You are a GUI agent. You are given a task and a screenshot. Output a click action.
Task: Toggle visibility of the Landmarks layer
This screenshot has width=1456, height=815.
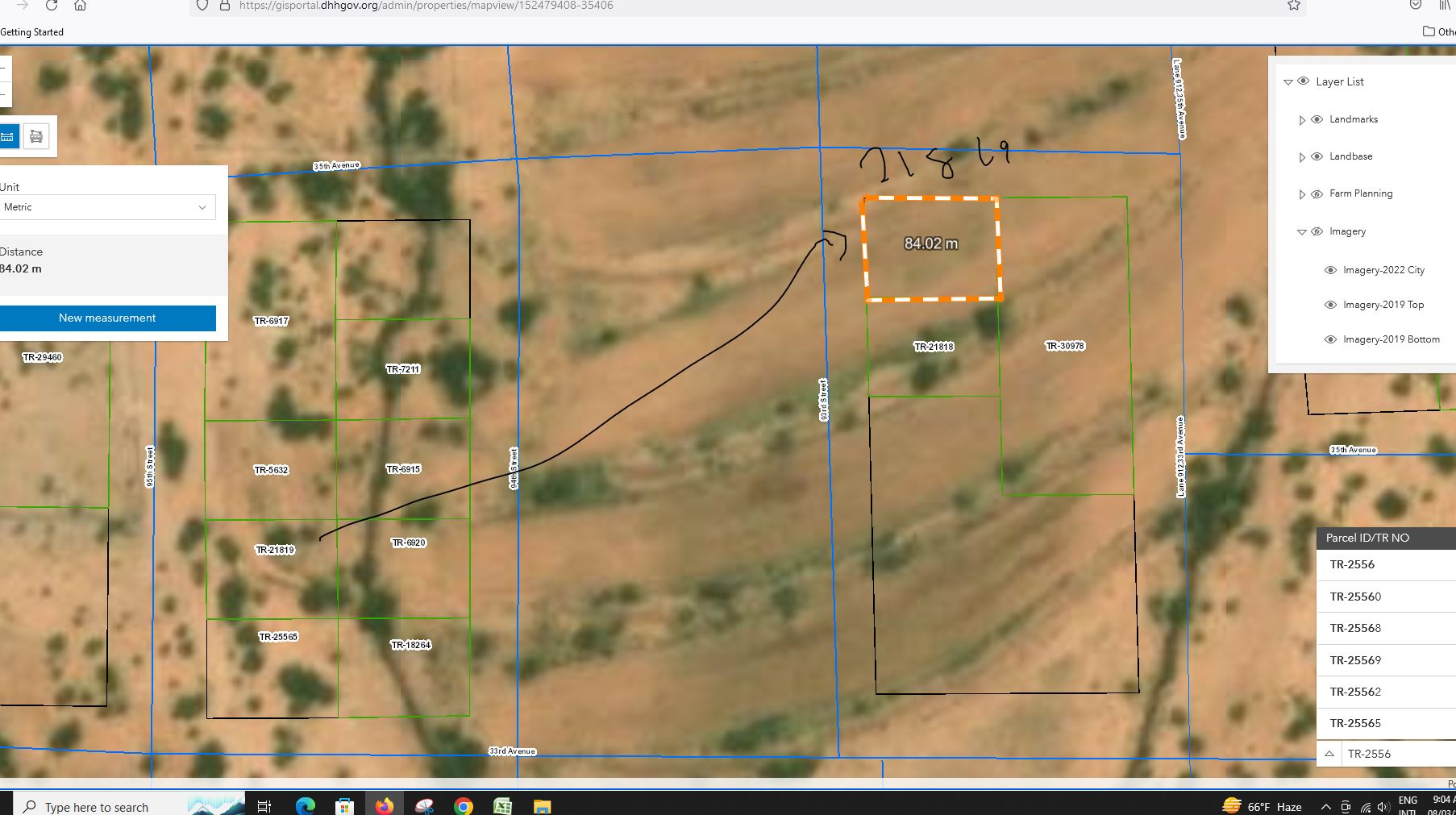pos(1317,119)
